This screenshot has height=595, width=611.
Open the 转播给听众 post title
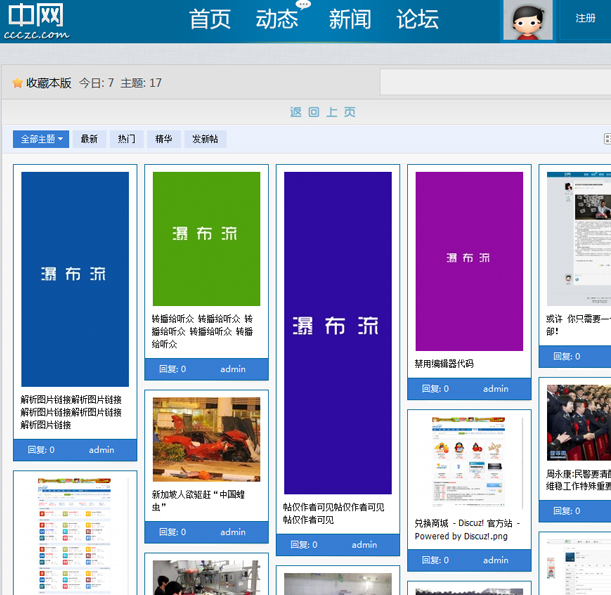[202, 332]
